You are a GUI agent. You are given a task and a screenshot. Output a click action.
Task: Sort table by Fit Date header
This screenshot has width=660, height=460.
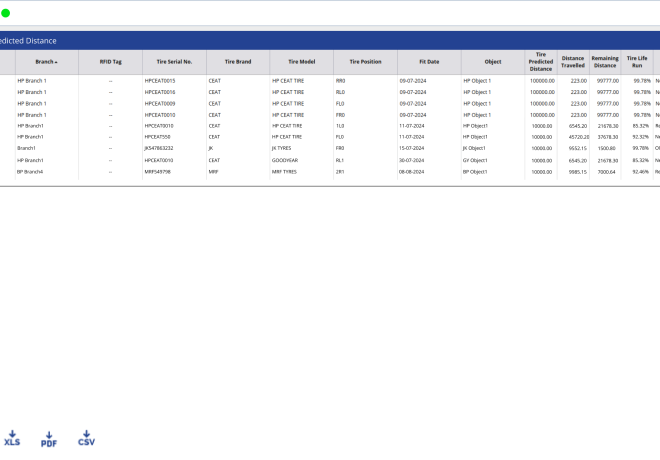tap(428, 61)
